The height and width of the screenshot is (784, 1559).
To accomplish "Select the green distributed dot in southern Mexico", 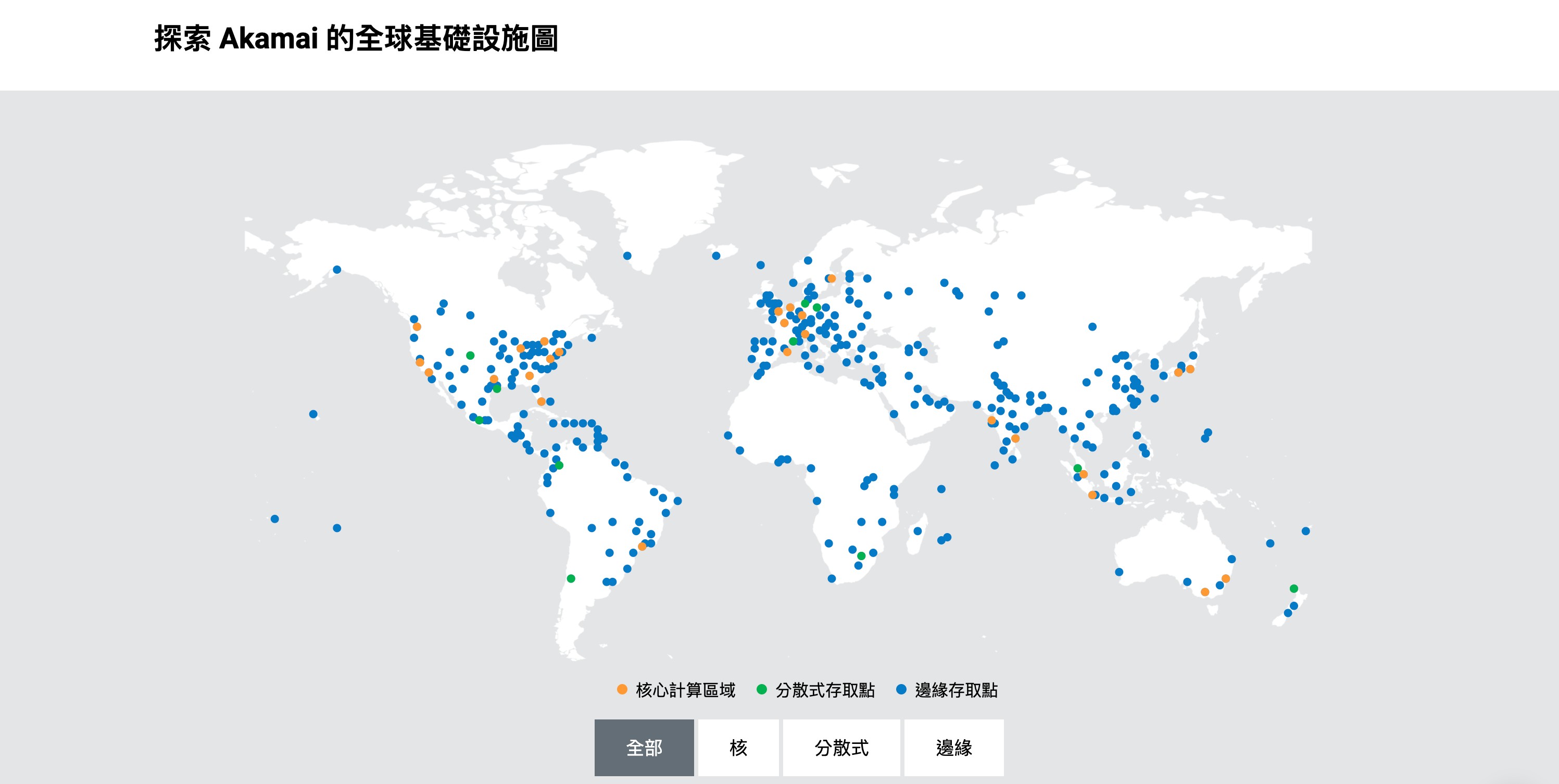I will 479,420.
